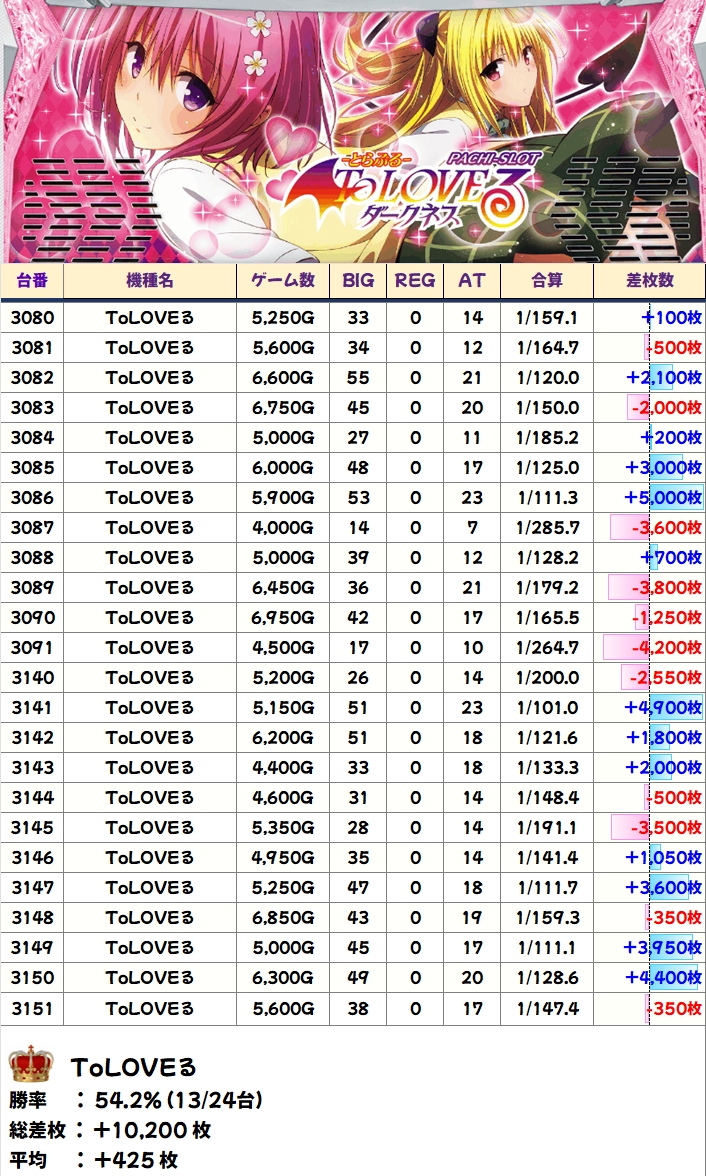The image size is (706, 1176).
Task: Click machine number 3144
Action: coord(32,798)
